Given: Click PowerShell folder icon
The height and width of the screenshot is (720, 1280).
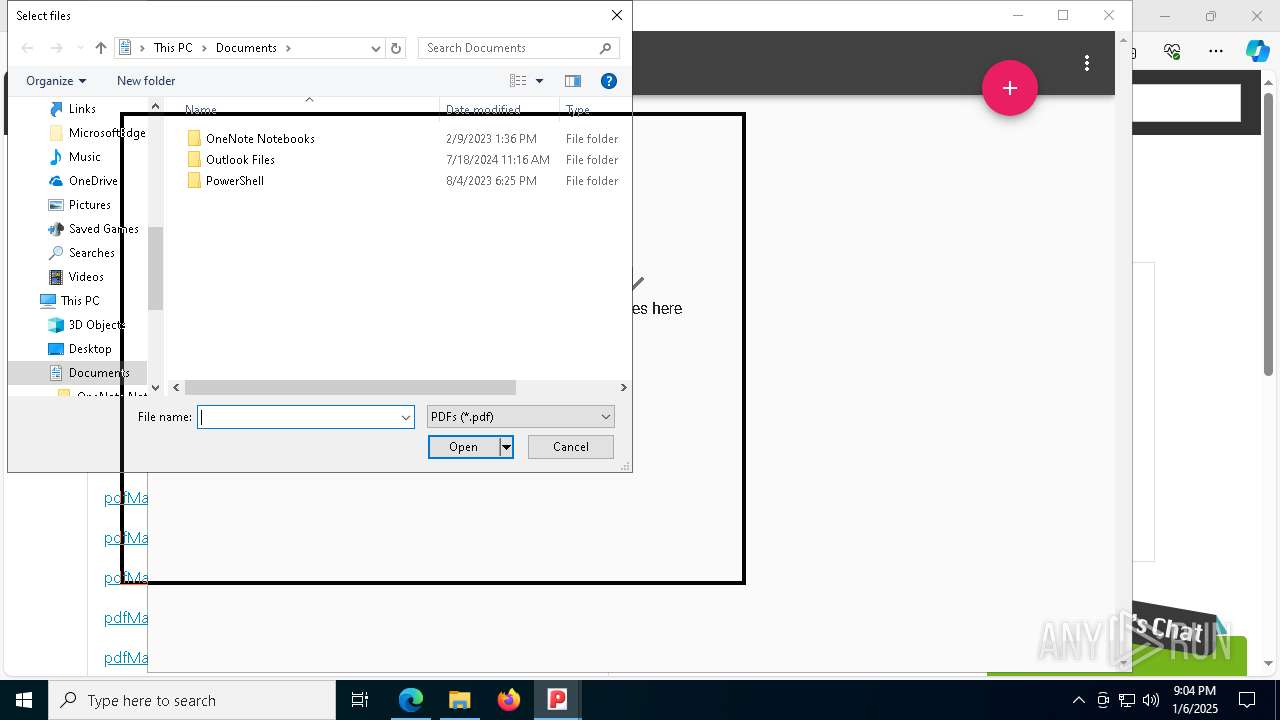Looking at the screenshot, I should tap(195, 181).
